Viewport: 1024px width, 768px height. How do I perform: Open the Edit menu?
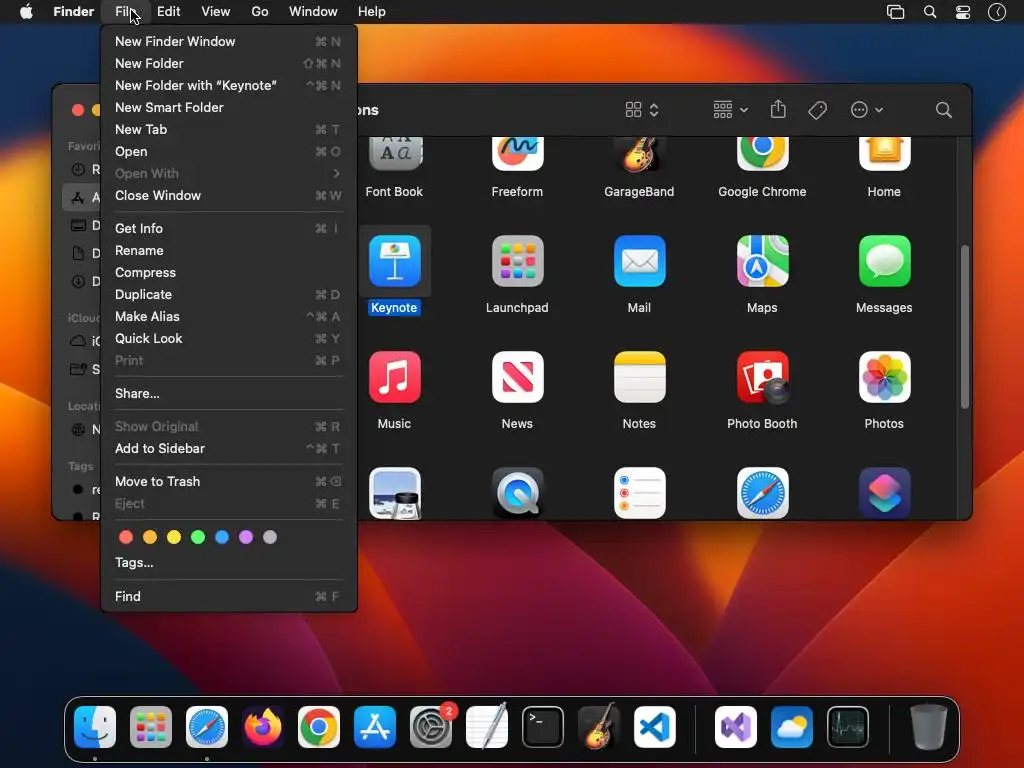click(x=168, y=12)
